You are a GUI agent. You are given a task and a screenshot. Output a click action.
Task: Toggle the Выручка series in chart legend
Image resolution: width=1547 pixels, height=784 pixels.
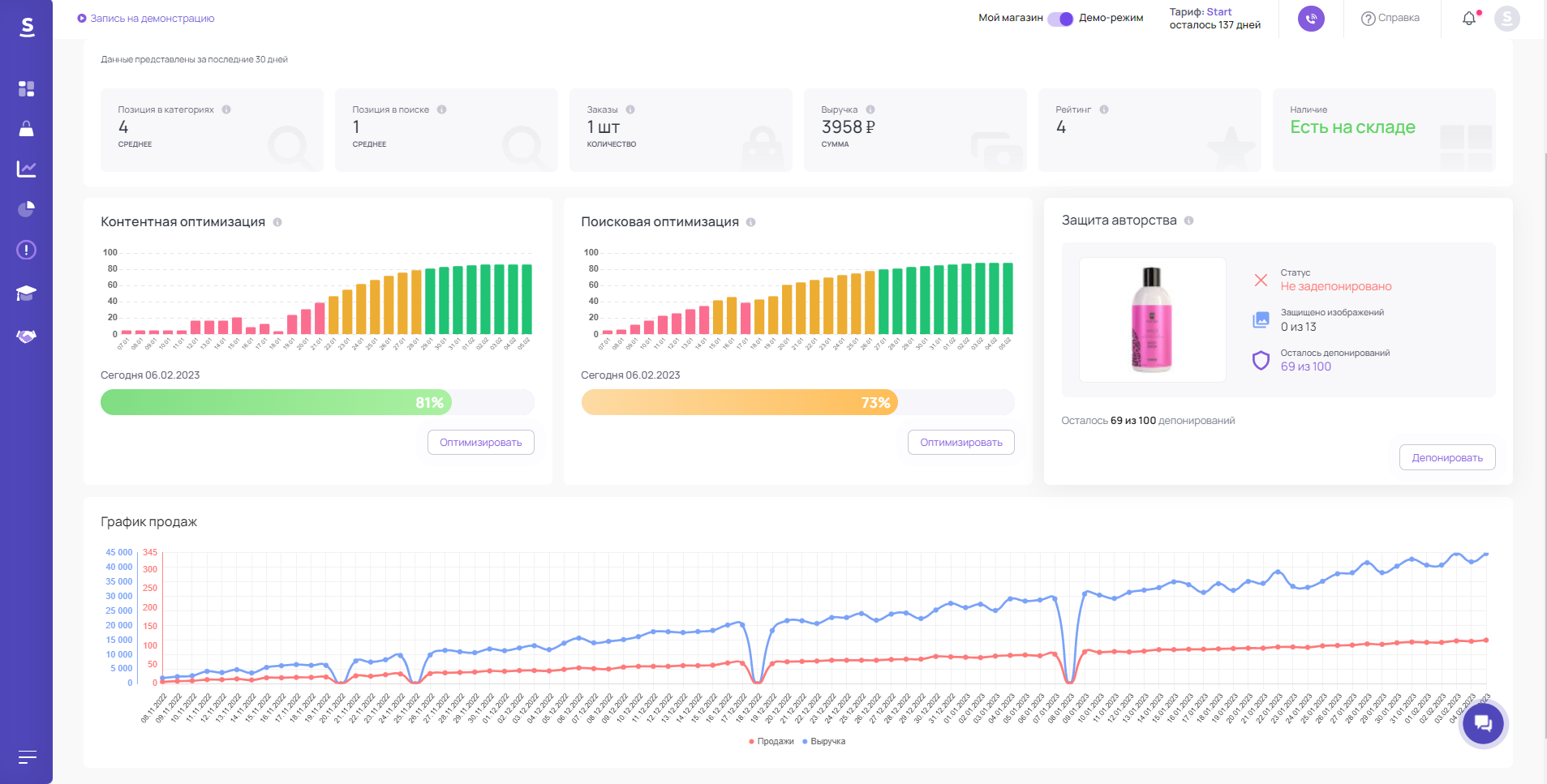point(823,741)
